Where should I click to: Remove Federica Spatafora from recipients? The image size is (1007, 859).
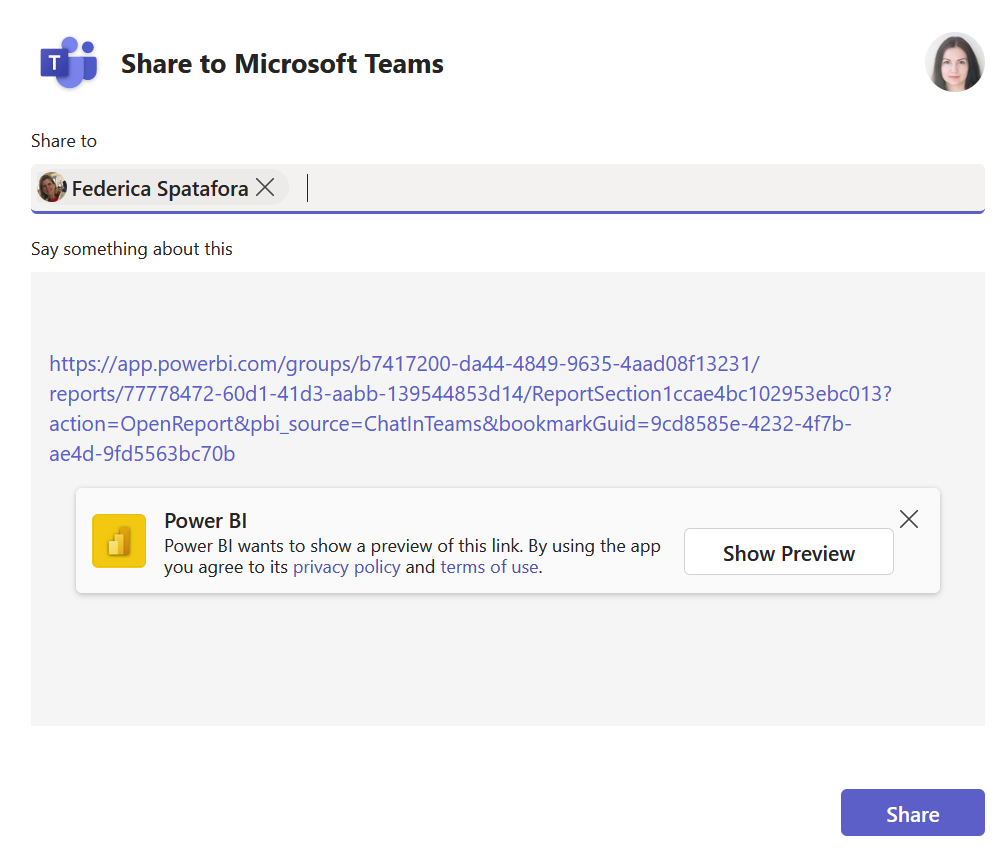[x=265, y=187]
